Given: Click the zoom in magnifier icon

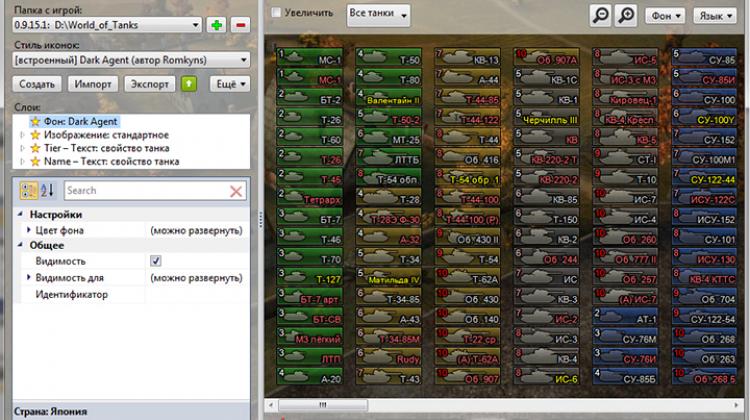Looking at the screenshot, I should tap(627, 15).
